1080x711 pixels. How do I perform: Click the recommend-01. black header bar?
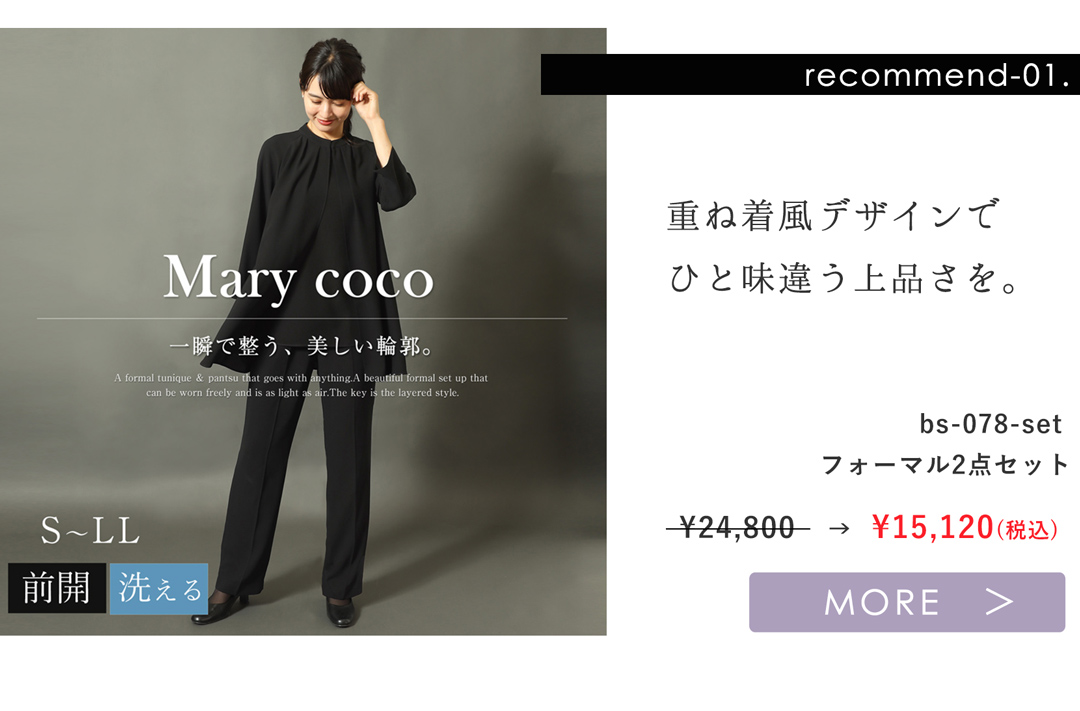810,74
